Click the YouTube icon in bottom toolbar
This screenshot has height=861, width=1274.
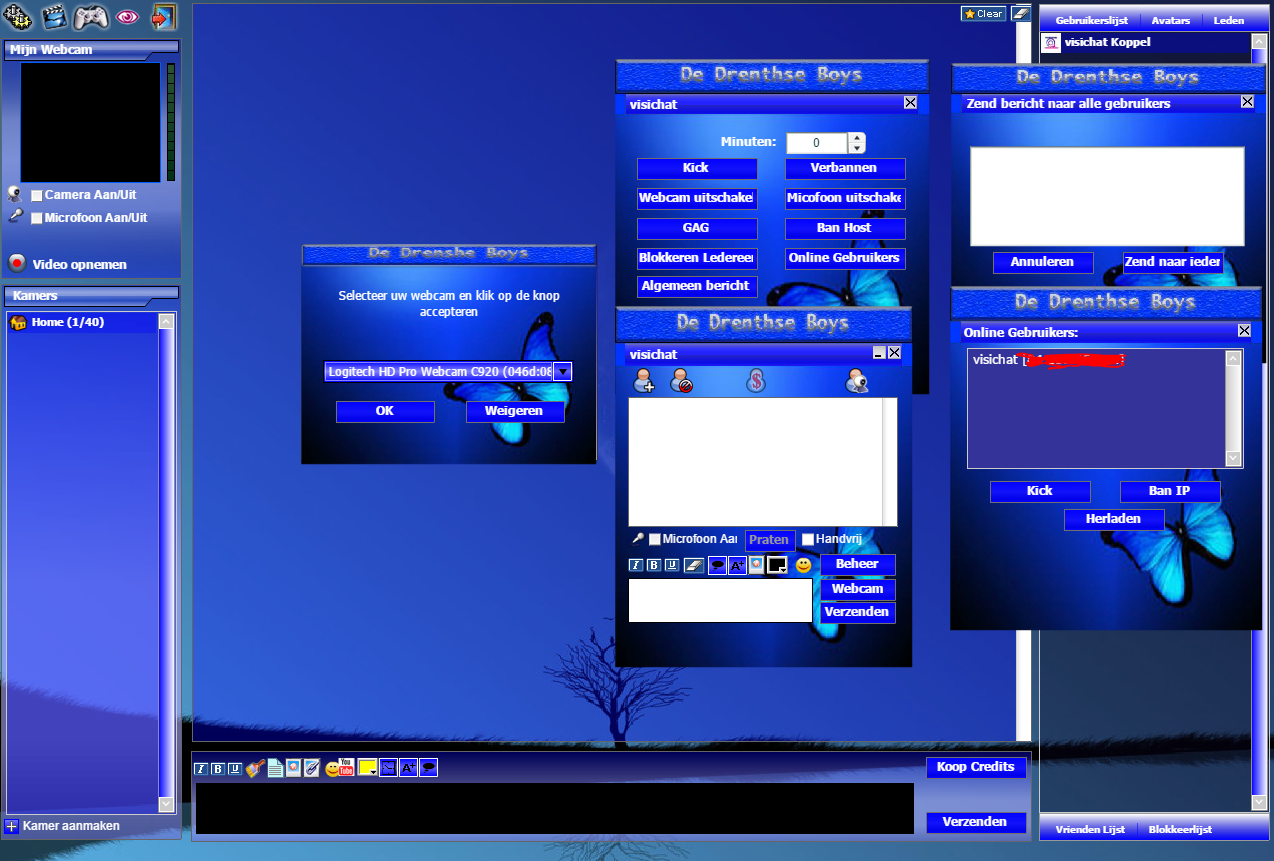point(347,767)
